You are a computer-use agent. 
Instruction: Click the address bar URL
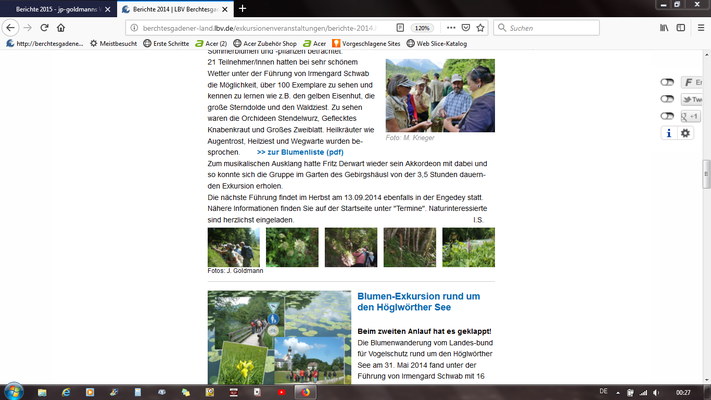click(x=259, y=28)
